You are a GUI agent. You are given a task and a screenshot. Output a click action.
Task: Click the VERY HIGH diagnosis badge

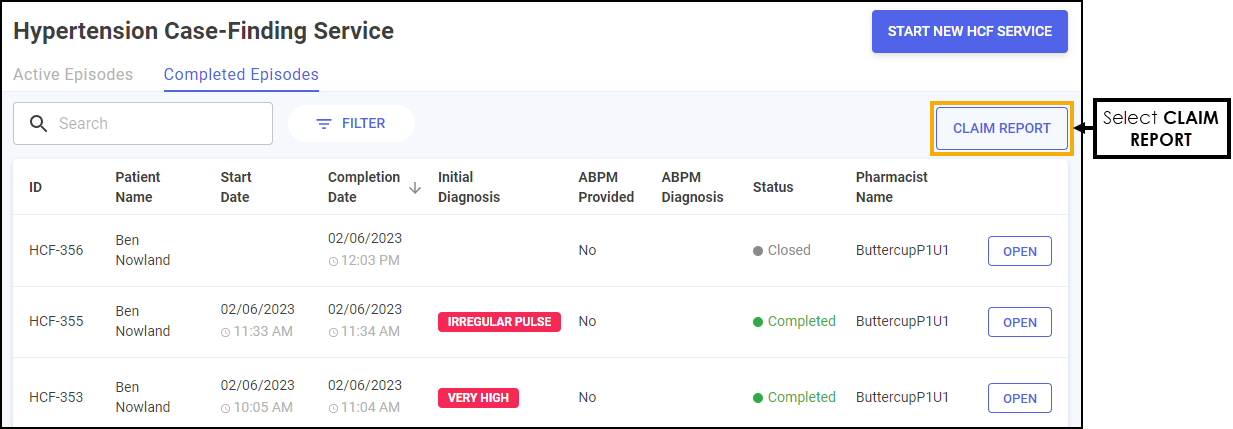pyautogui.click(x=478, y=398)
